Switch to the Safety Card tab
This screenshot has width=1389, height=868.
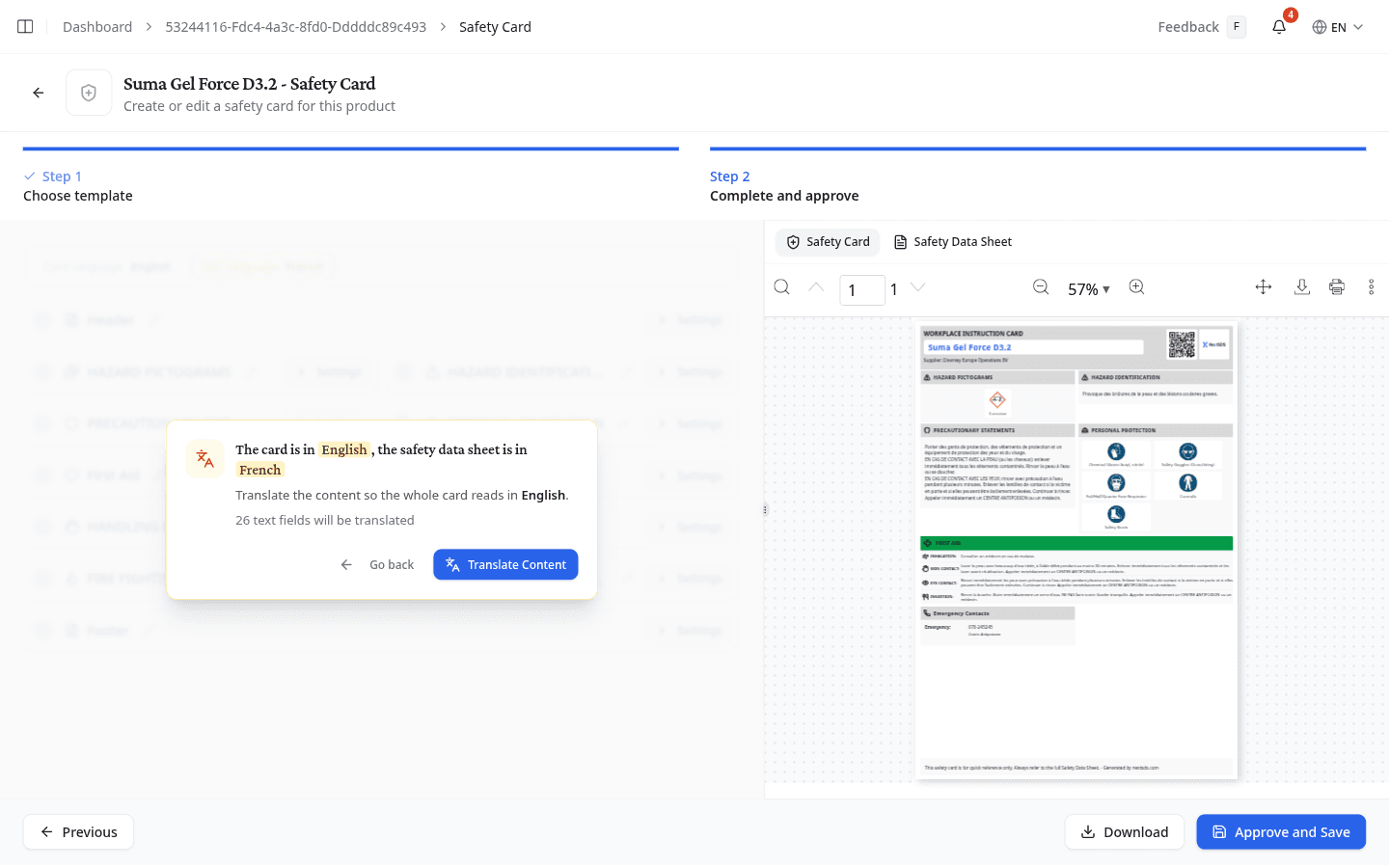829,242
